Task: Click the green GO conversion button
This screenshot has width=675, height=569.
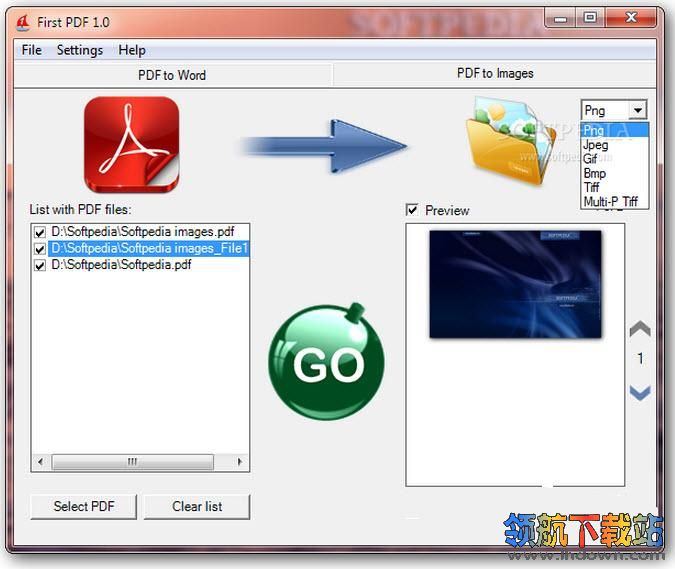Action: point(326,362)
